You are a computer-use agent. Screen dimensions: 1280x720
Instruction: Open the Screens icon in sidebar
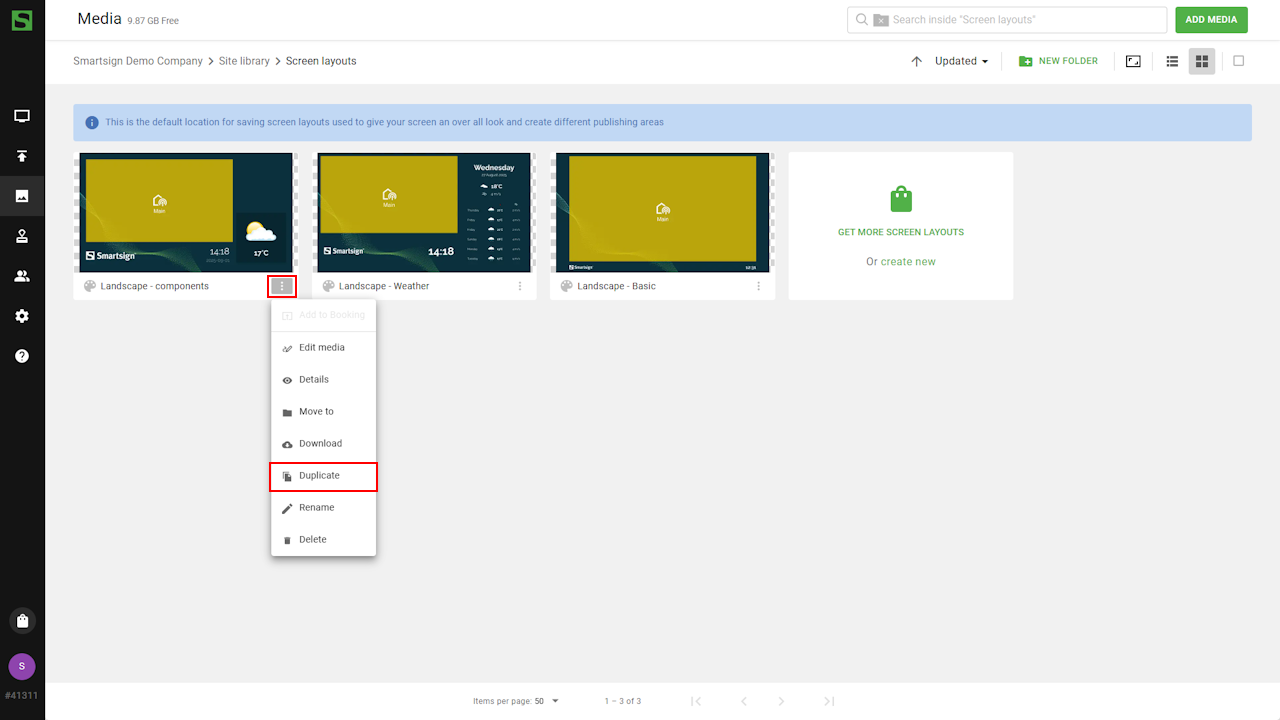coord(22,116)
